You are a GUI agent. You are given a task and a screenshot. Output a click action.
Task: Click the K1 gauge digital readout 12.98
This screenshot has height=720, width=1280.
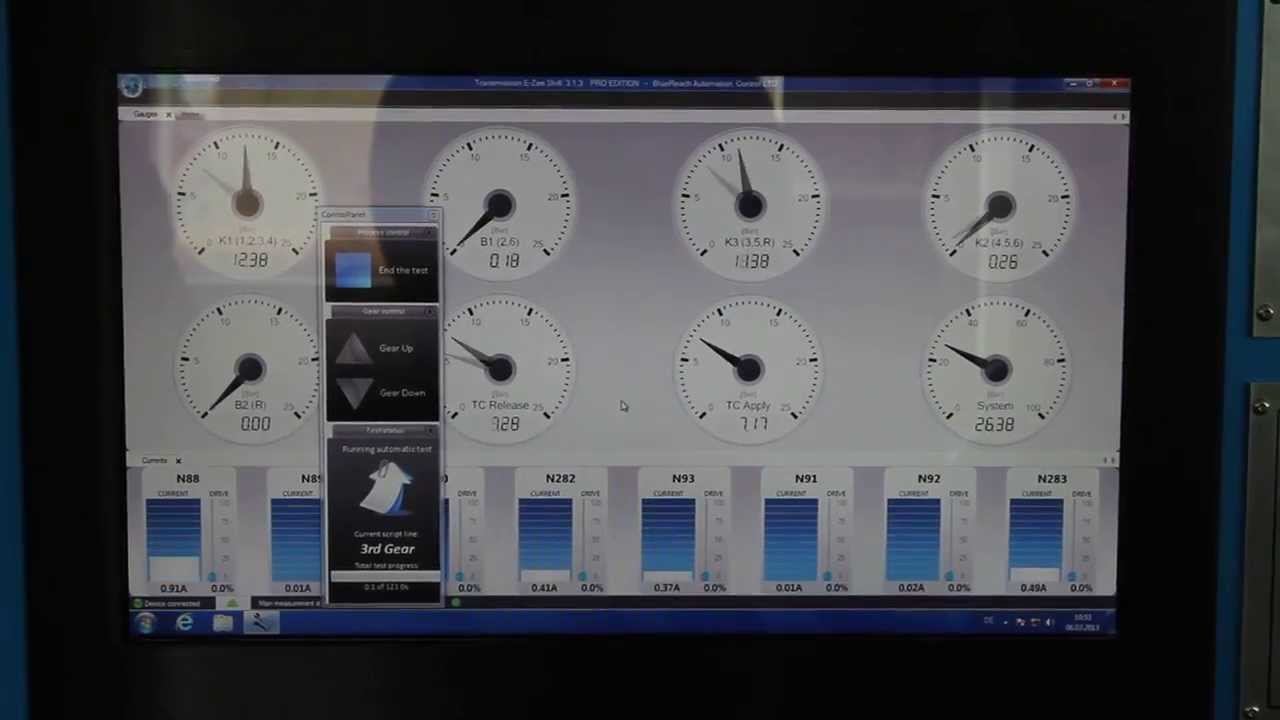(250, 260)
